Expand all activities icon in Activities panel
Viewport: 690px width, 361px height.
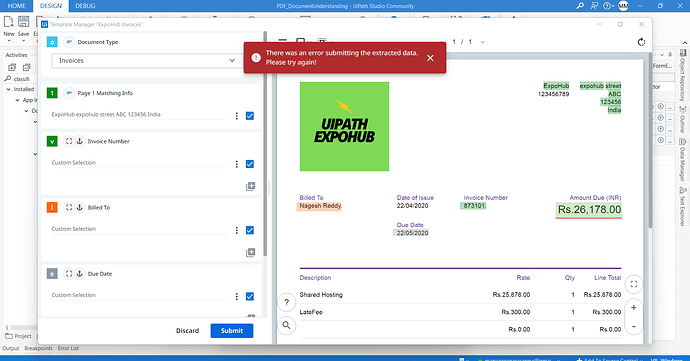coord(12,67)
